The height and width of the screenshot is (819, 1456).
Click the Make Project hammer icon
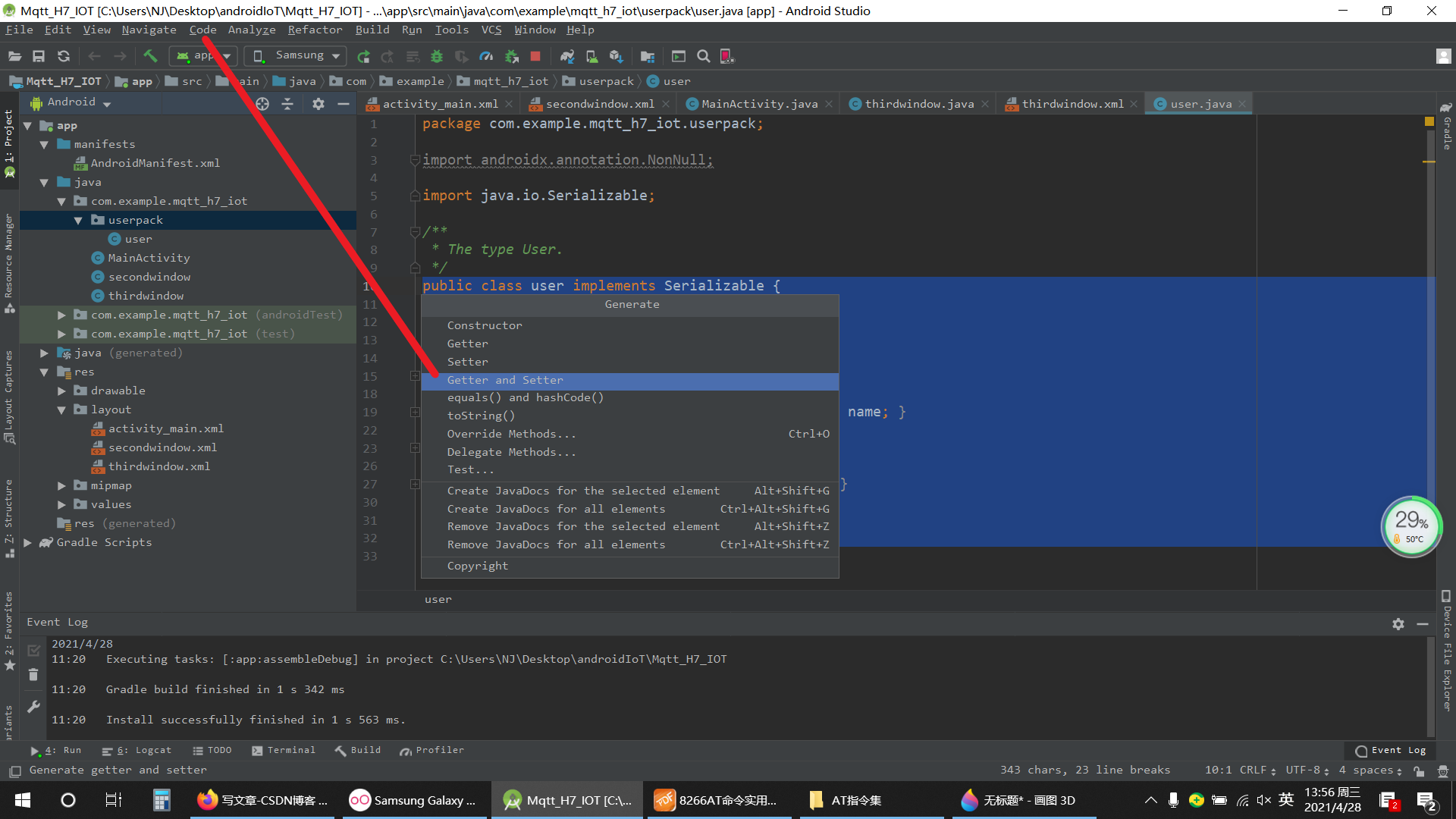pos(150,56)
